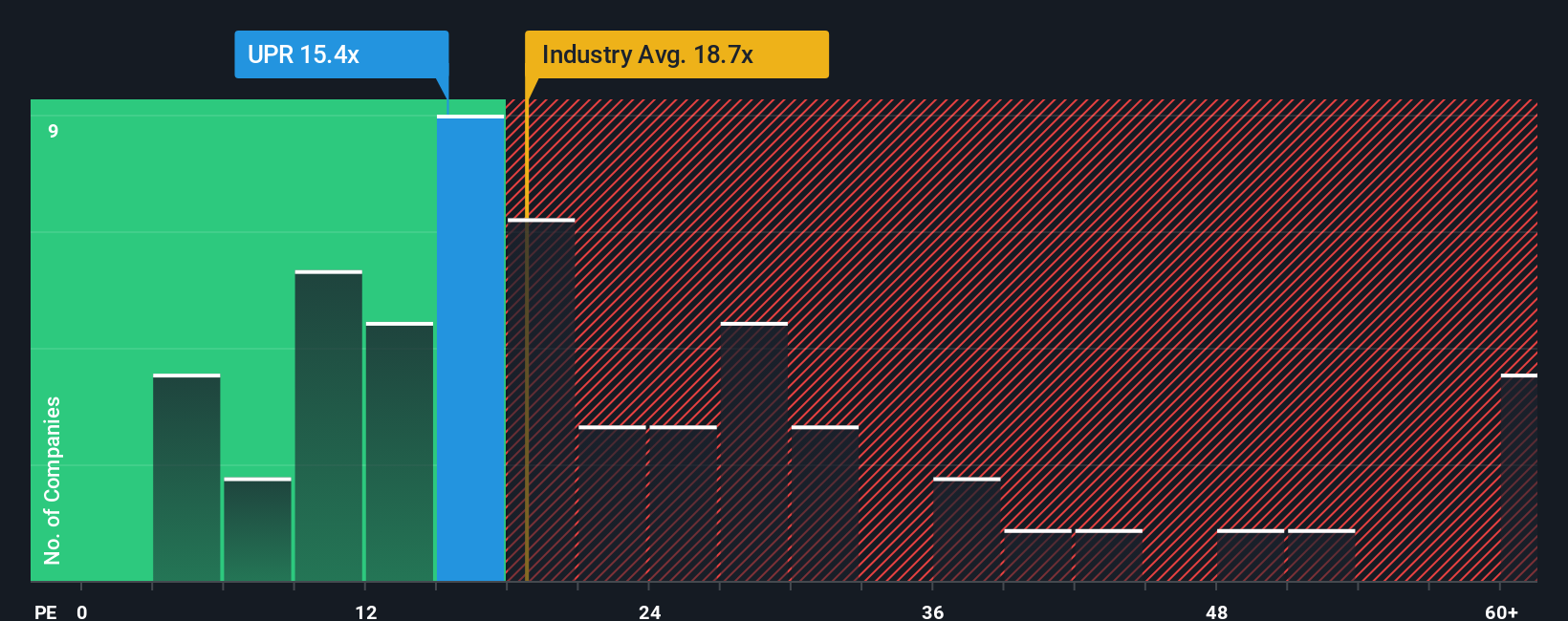Click the hatched bar starting at PE 24

[684, 503]
